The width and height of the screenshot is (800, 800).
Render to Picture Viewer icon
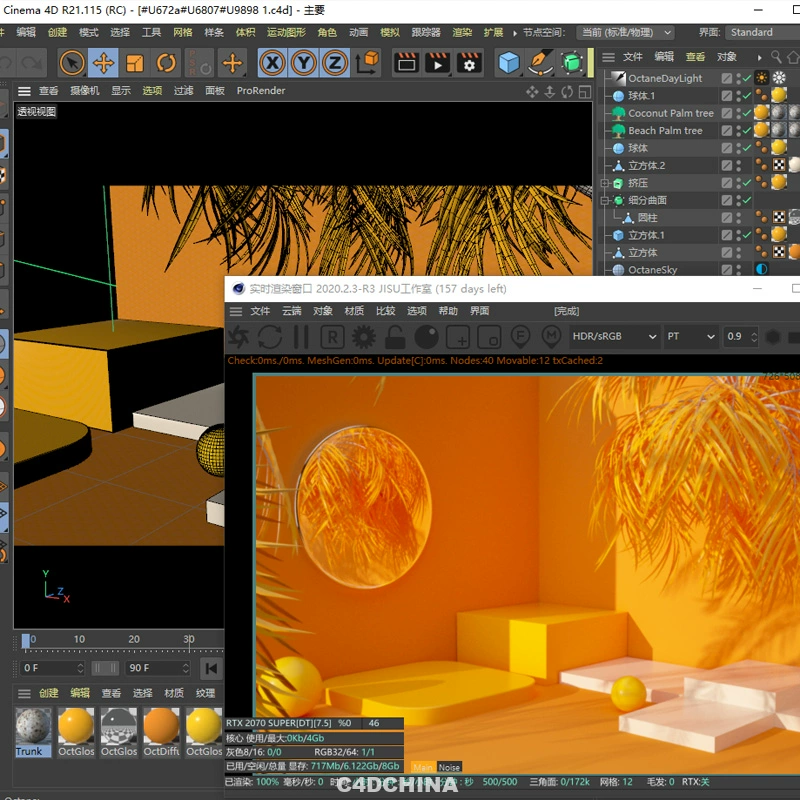coord(438,63)
